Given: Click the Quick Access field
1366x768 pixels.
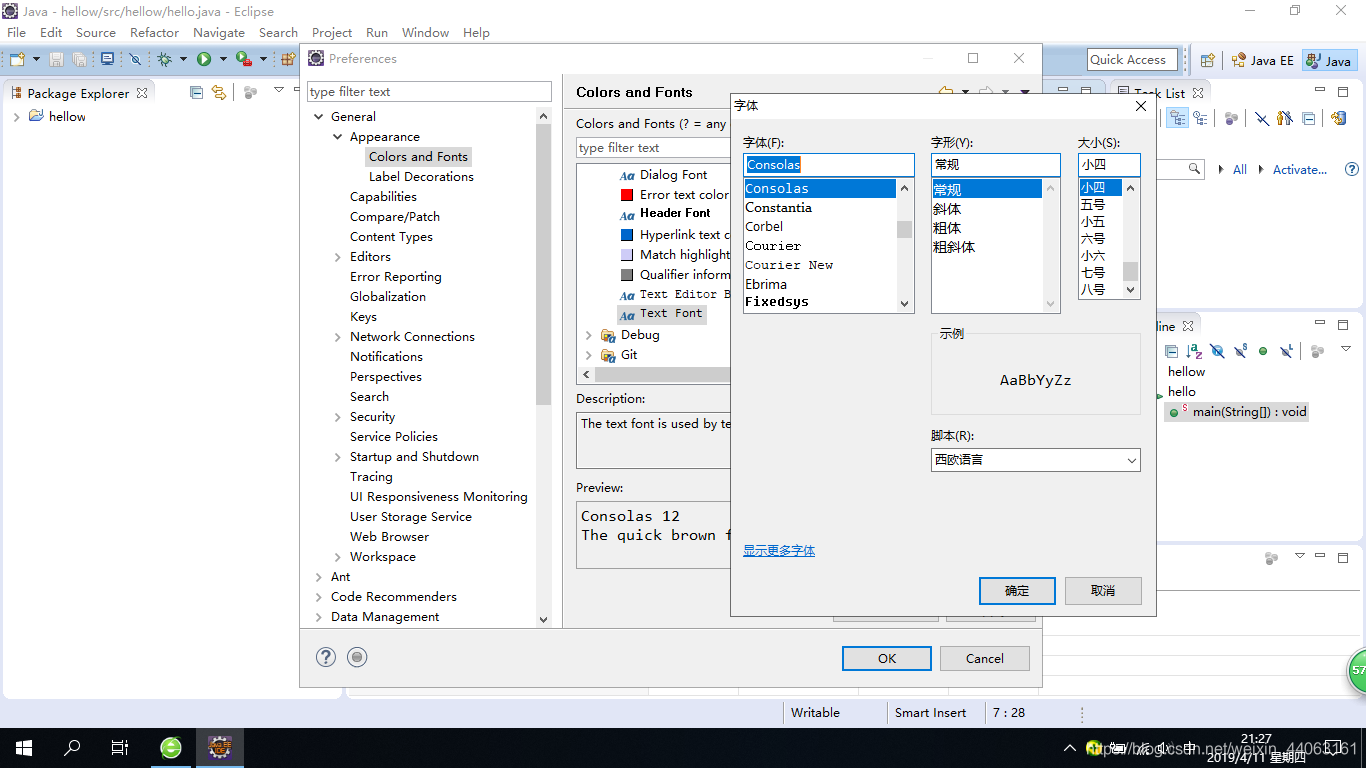Looking at the screenshot, I should pyautogui.click(x=1132, y=60).
